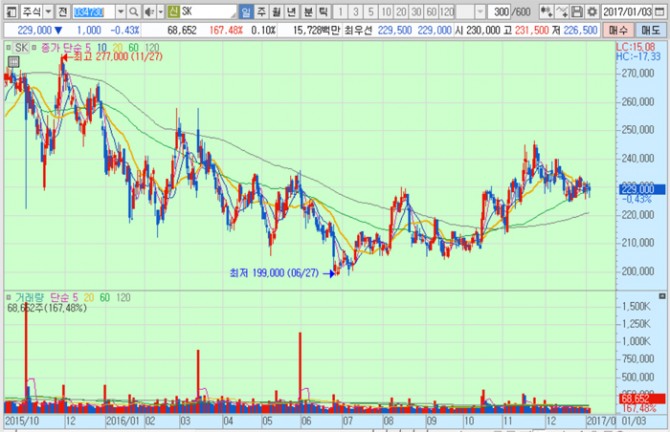Click the stock search magnifier icon

[134, 10]
